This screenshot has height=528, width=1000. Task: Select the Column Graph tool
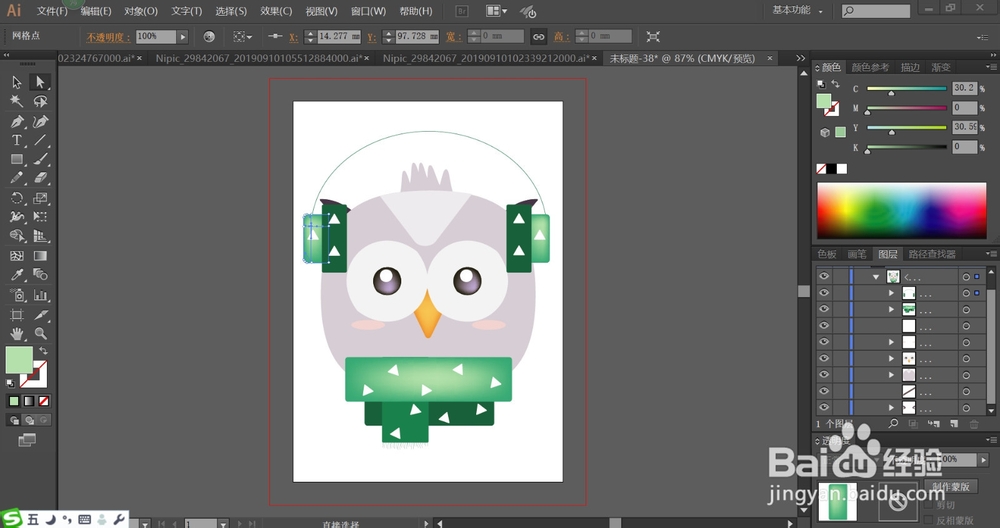pos(40,295)
